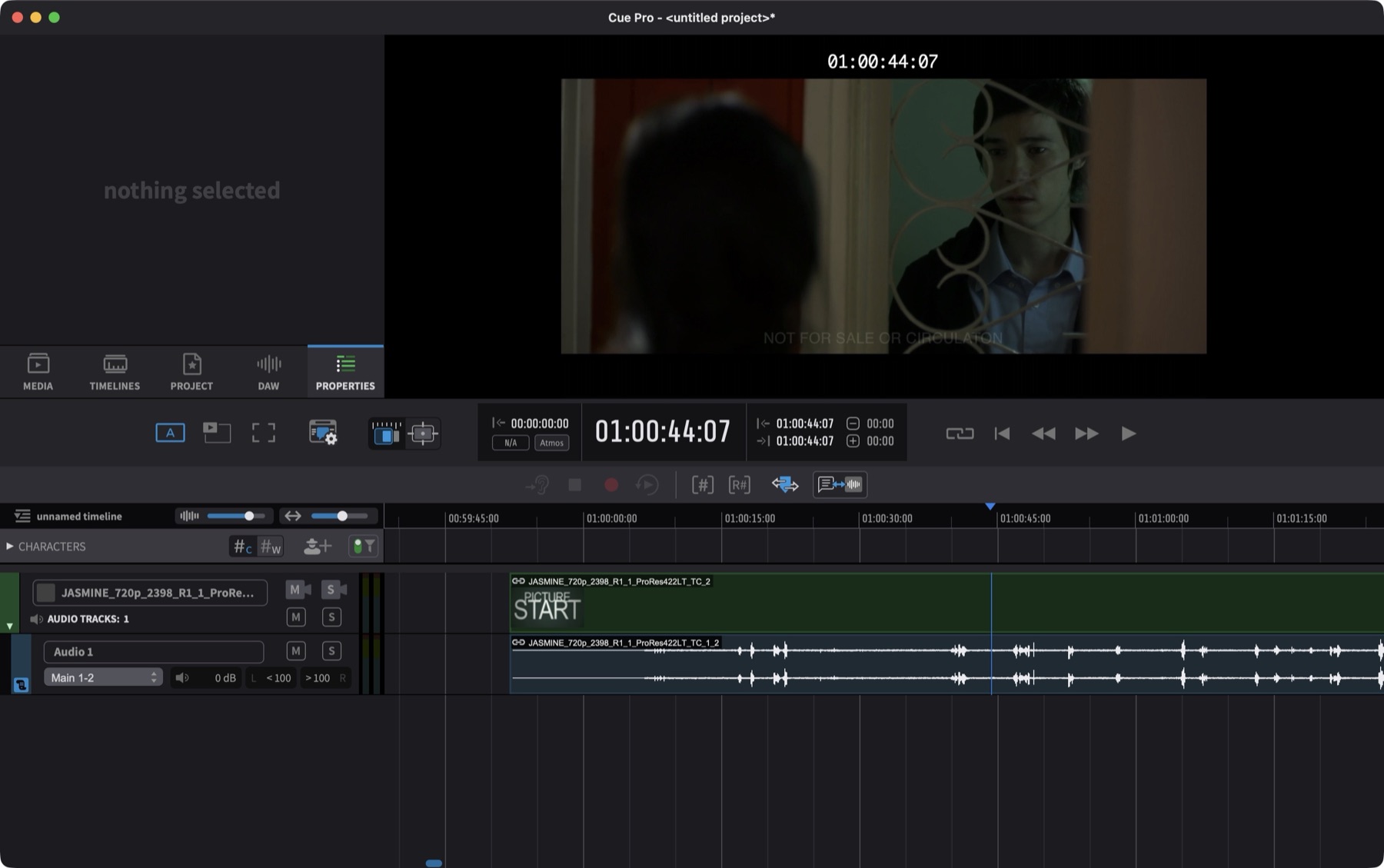Open the Main 1-2 output dropdown
This screenshot has height=868, width=1384.
pos(103,677)
